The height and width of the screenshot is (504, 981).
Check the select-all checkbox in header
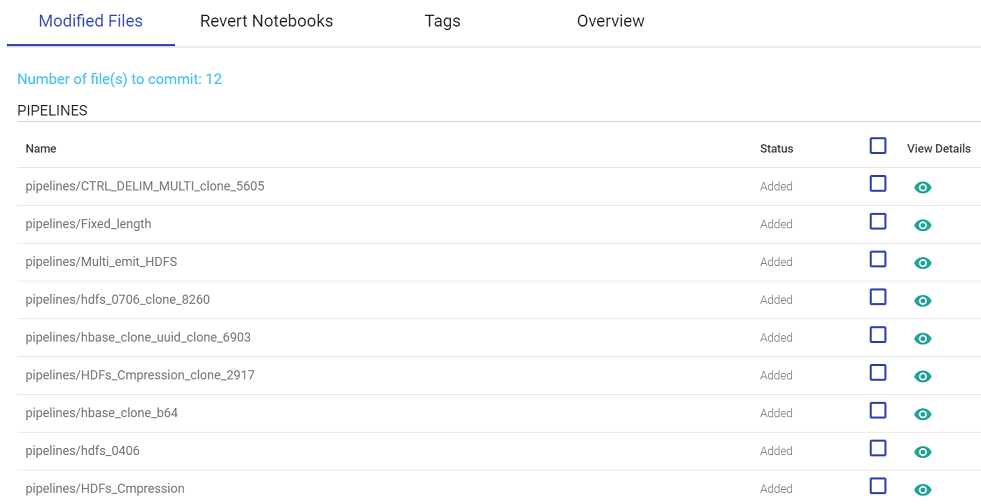878,146
